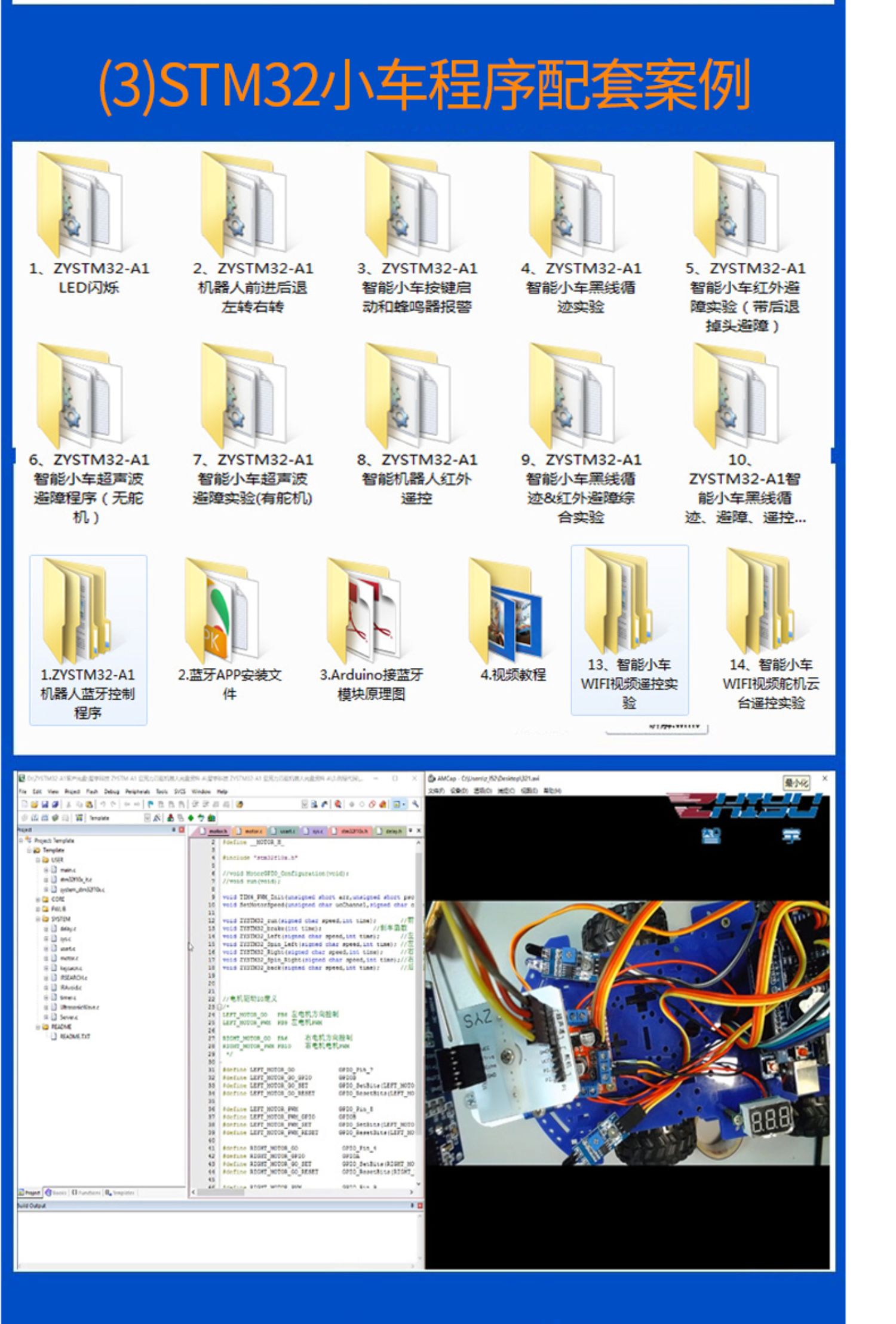The image size is (896, 1324).
Task: Select README.TXT in the project tree
Action: point(70,1037)
